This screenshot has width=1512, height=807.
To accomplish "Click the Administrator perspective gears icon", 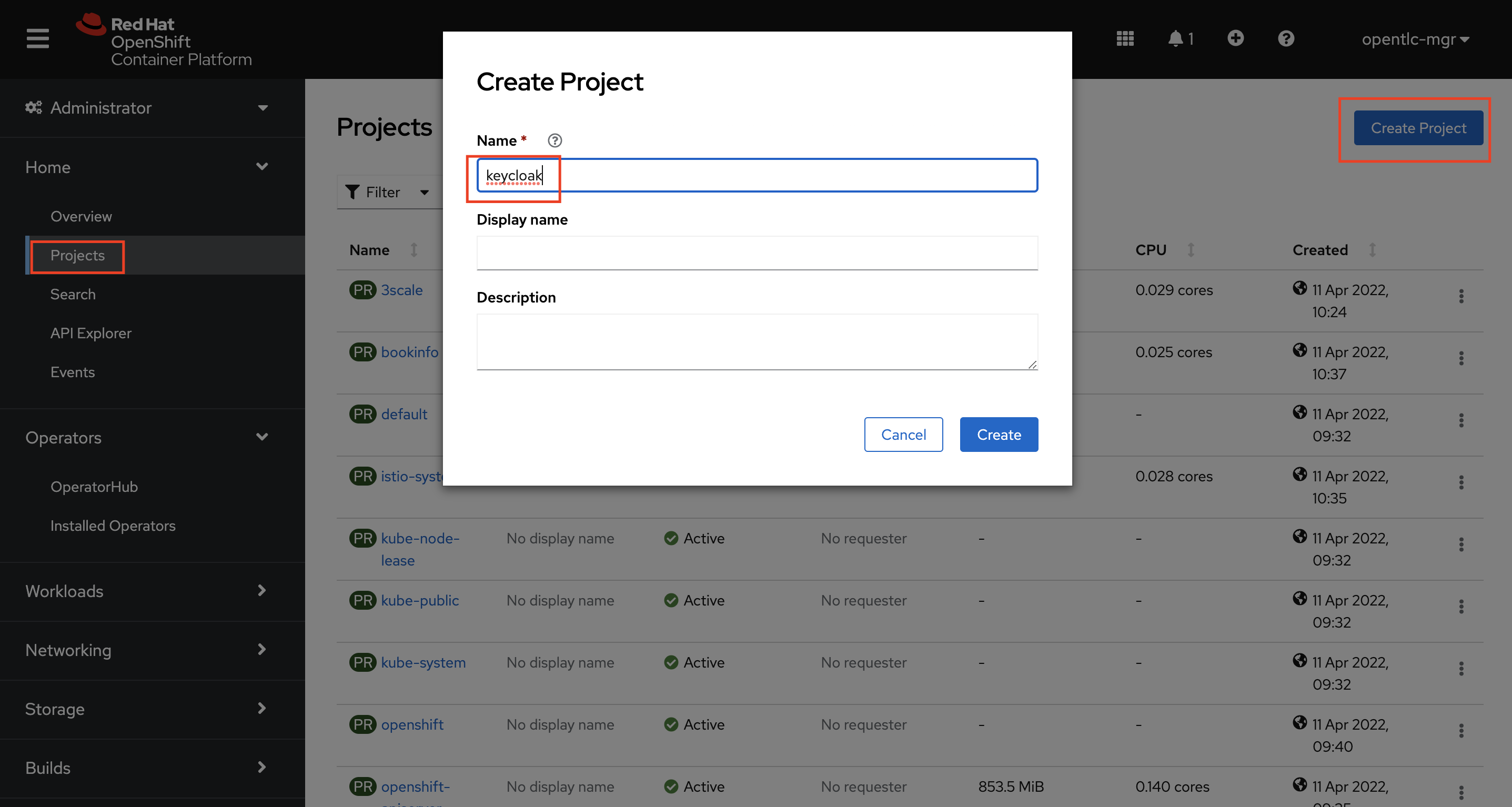I will pos(34,107).
